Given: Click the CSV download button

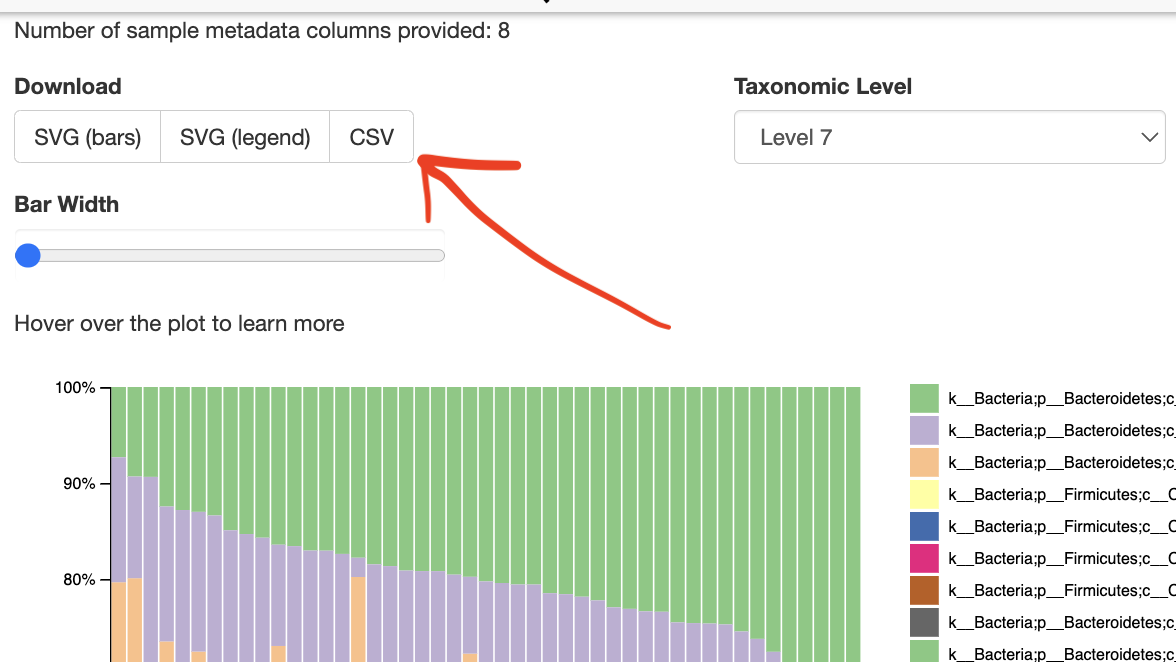Looking at the screenshot, I should tap(371, 137).
